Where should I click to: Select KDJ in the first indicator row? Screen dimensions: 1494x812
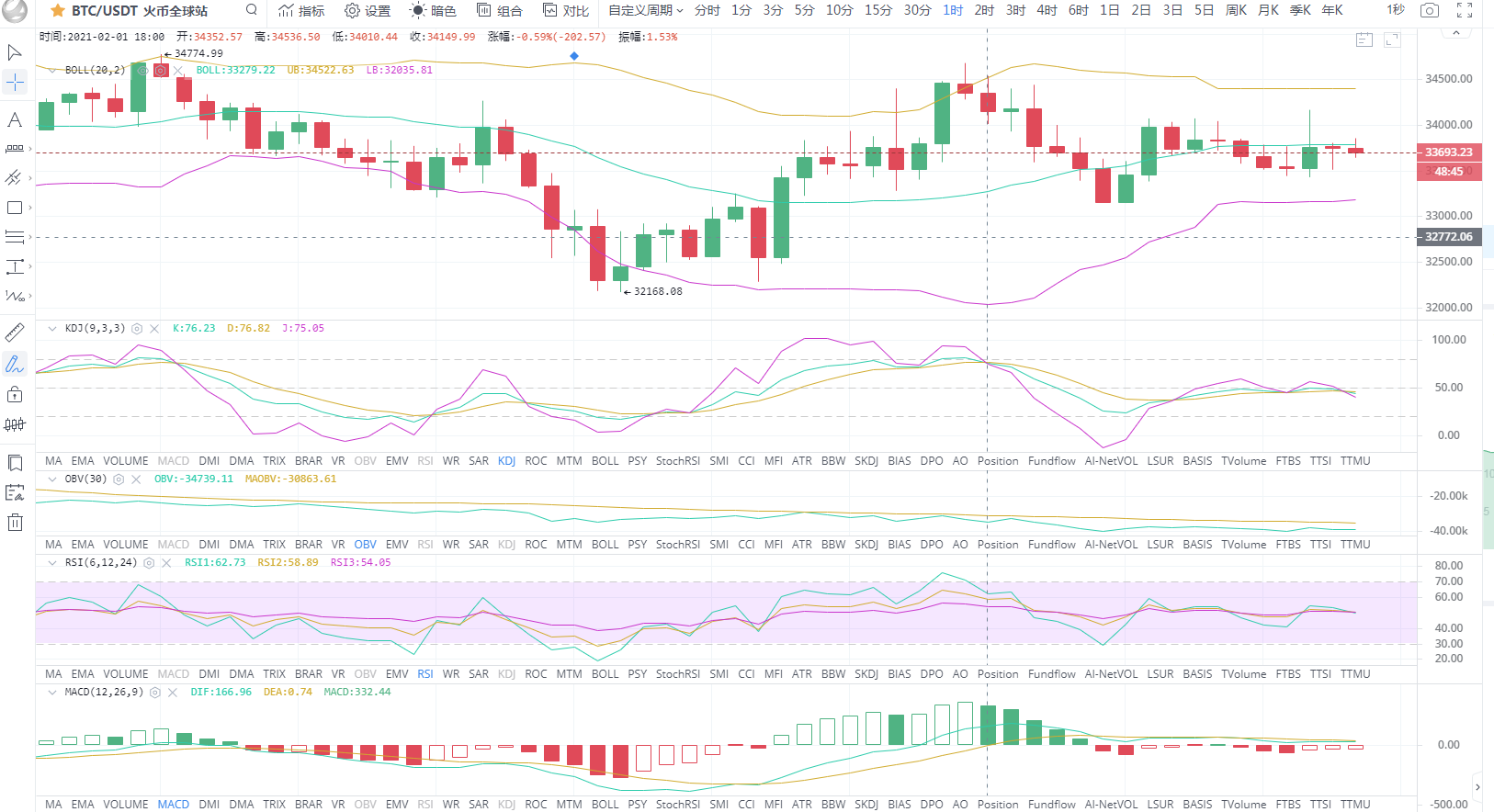(x=506, y=461)
